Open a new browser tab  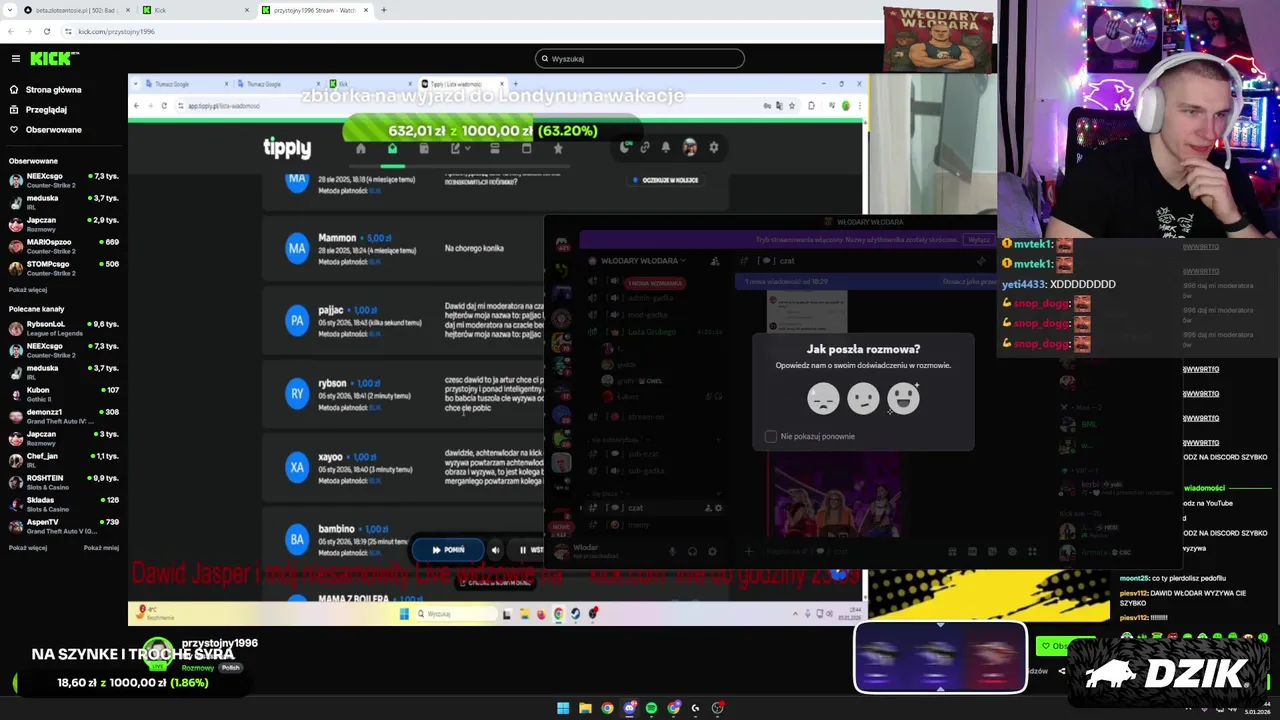(x=384, y=10)
